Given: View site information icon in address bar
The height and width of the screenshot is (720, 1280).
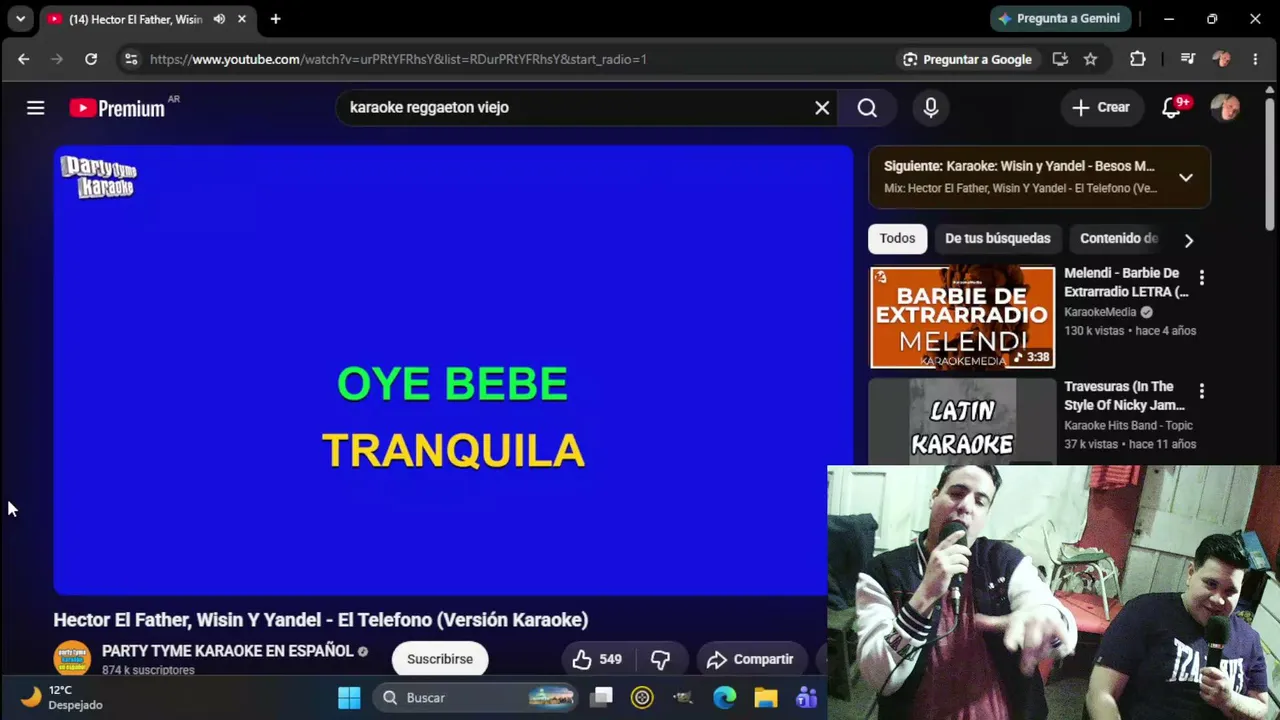Looking at the screenshot, I should (x=131, y=59).
